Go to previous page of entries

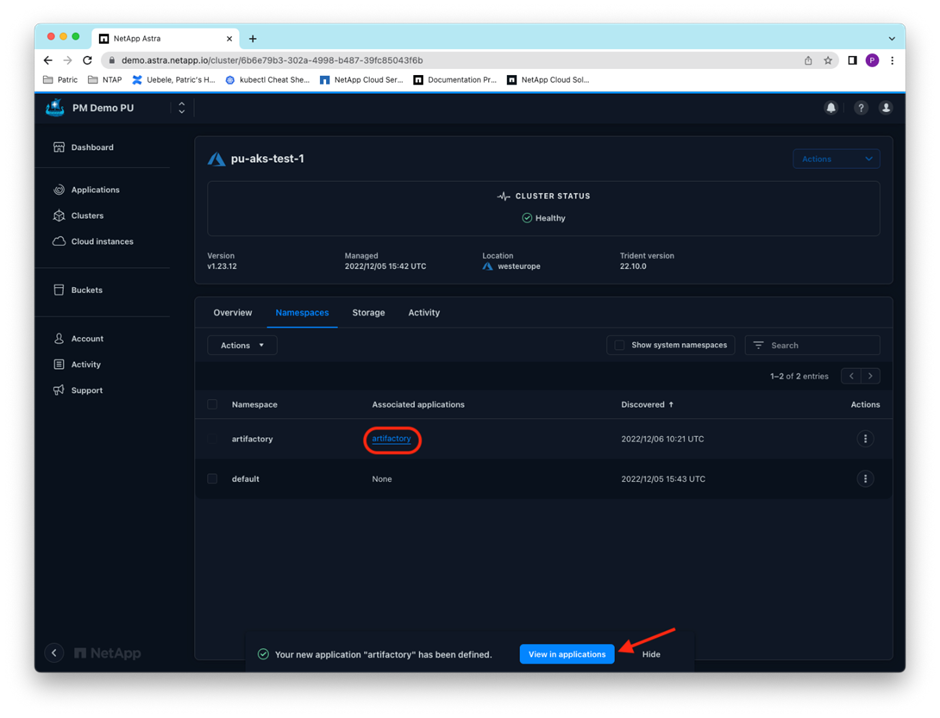point(851,376)
